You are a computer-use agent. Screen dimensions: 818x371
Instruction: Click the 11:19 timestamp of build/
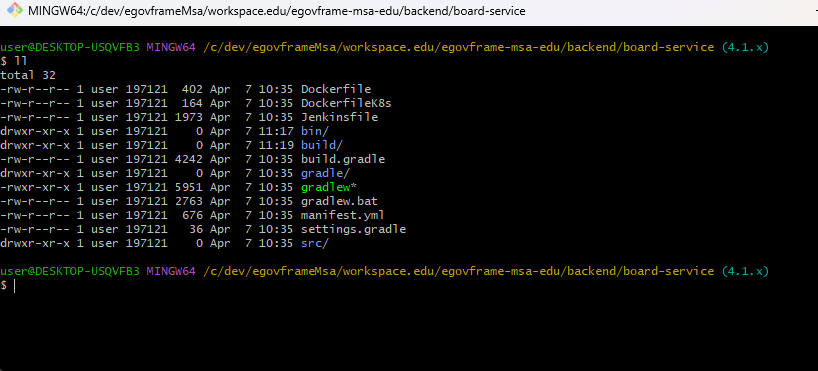pyautogui.click(x=276, y=145)
